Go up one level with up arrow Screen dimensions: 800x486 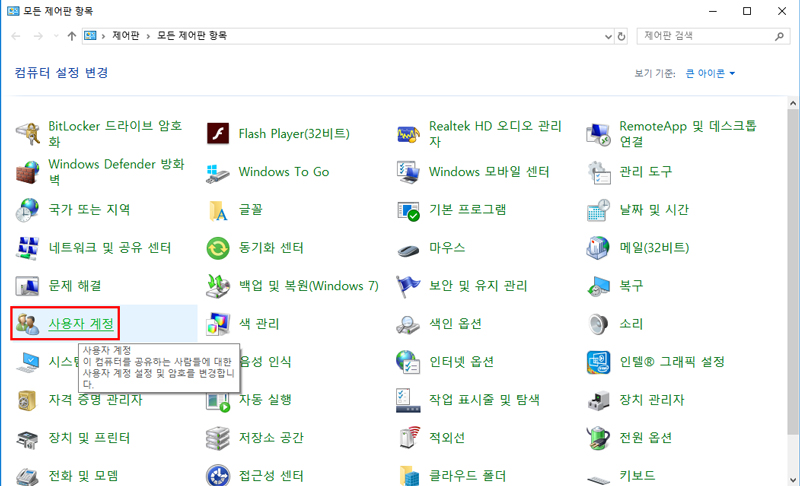pos(71,36)
